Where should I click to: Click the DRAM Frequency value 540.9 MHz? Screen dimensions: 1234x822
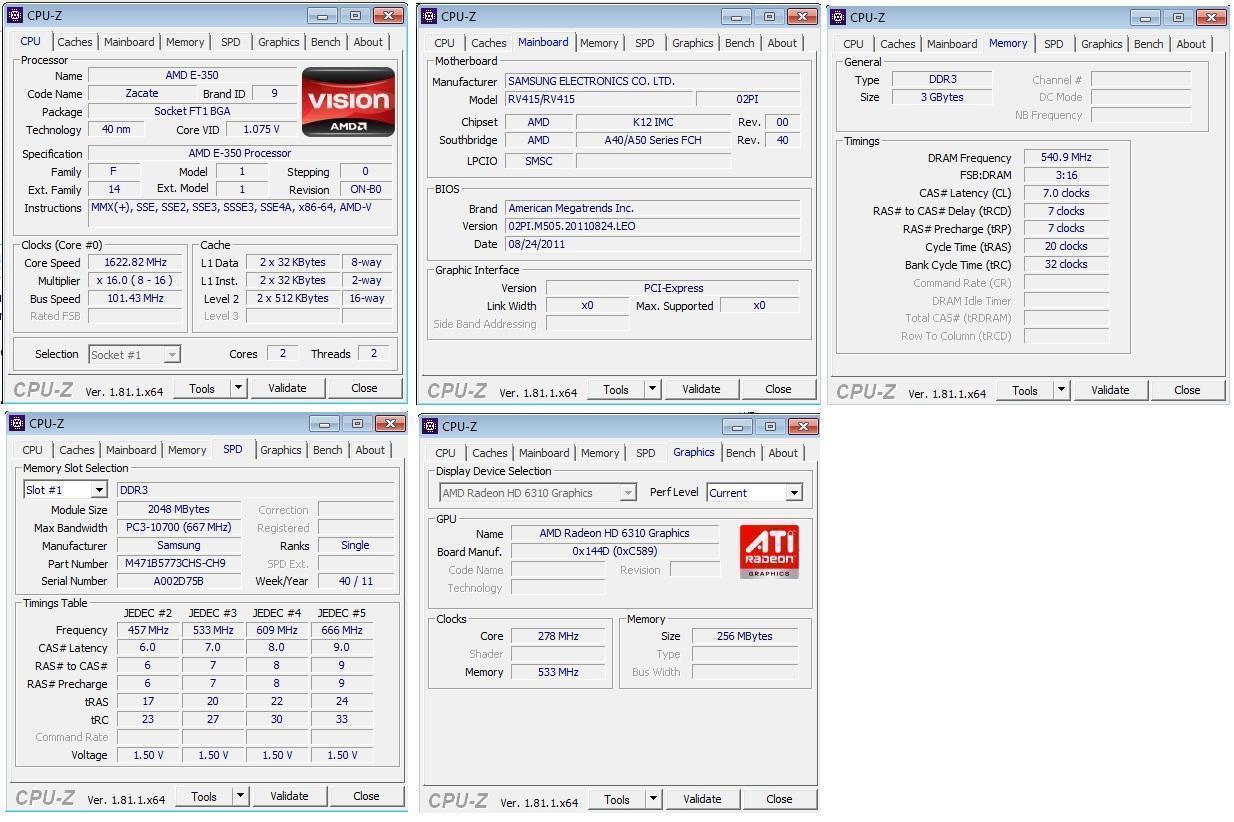coord(1066,157)
